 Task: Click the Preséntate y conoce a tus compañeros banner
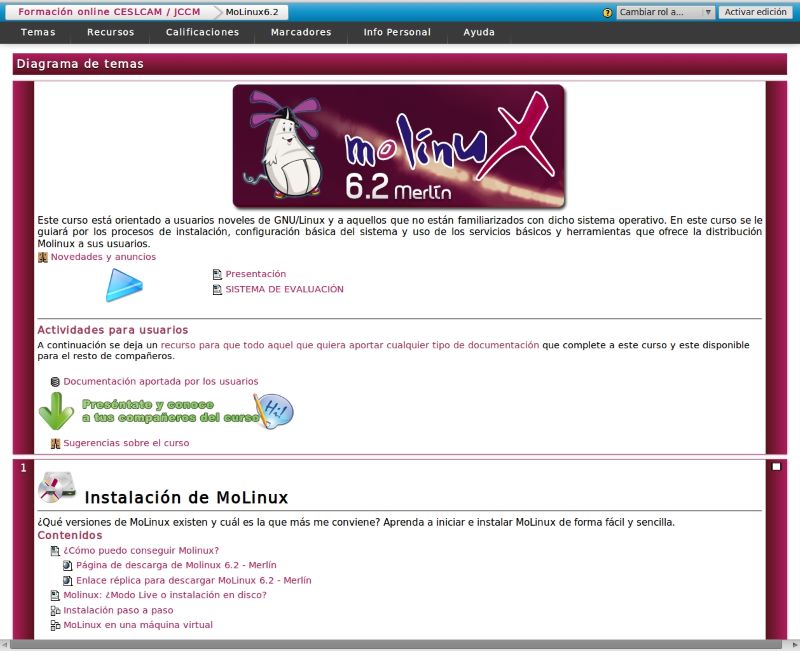click(x=166, y=411)
